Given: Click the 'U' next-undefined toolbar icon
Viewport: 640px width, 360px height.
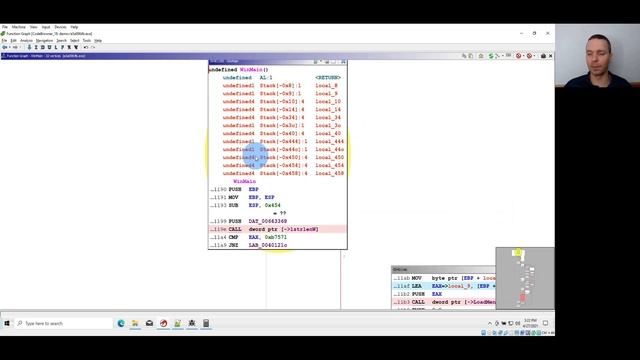Looking at the screenshot, I should 49,47.
